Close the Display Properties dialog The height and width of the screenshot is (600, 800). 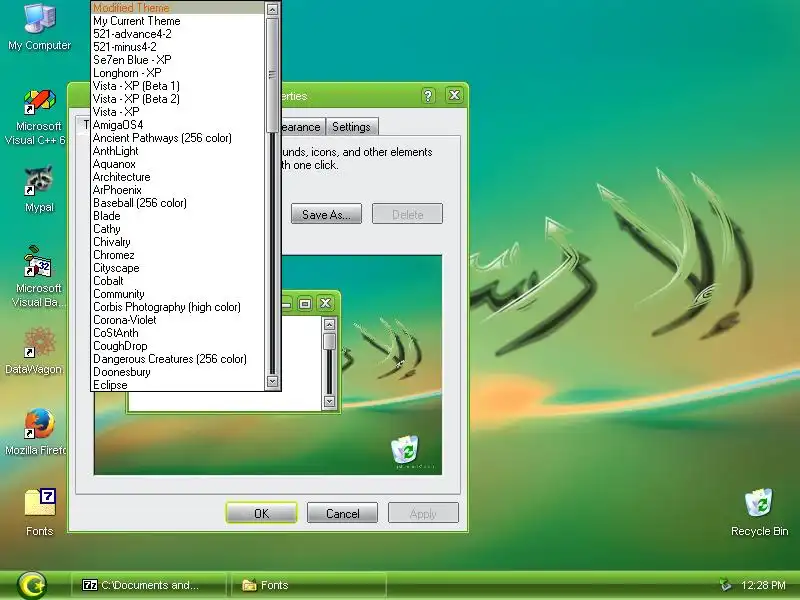(455, 95)
